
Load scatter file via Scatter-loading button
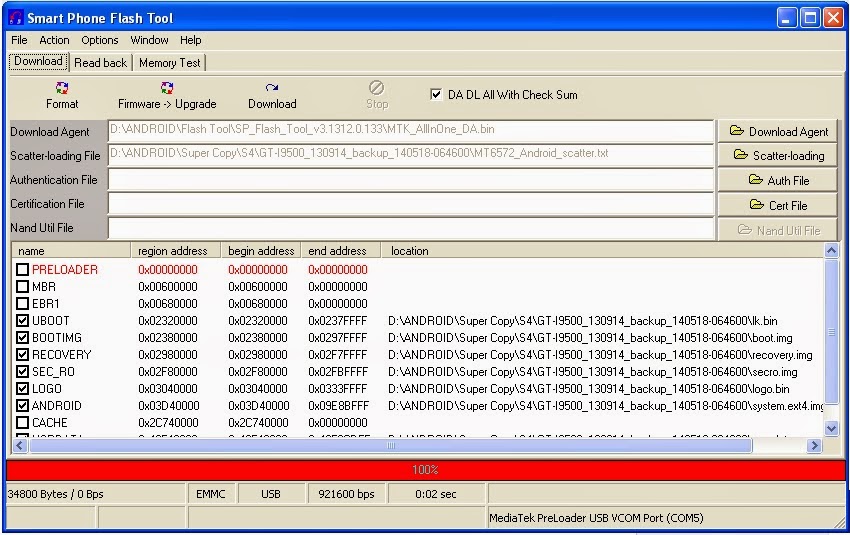pyautogui.click(x=777, y=156)
